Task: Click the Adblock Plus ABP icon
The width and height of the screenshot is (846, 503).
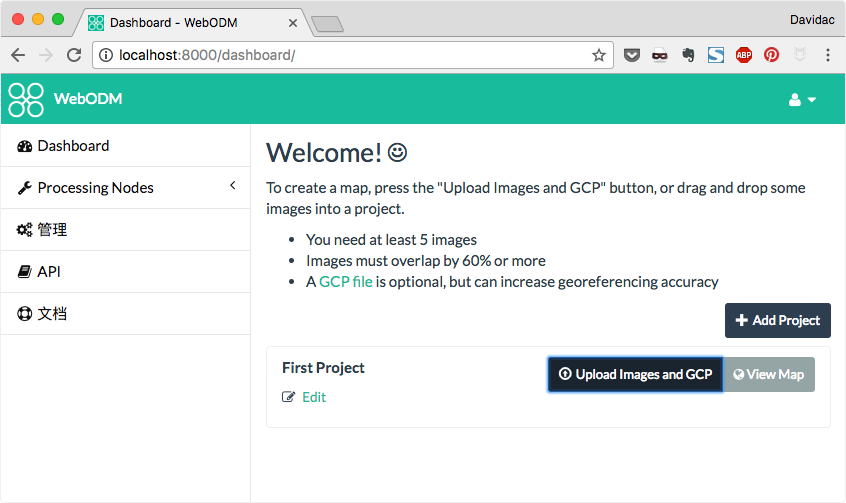Action: tap(744, 55)
